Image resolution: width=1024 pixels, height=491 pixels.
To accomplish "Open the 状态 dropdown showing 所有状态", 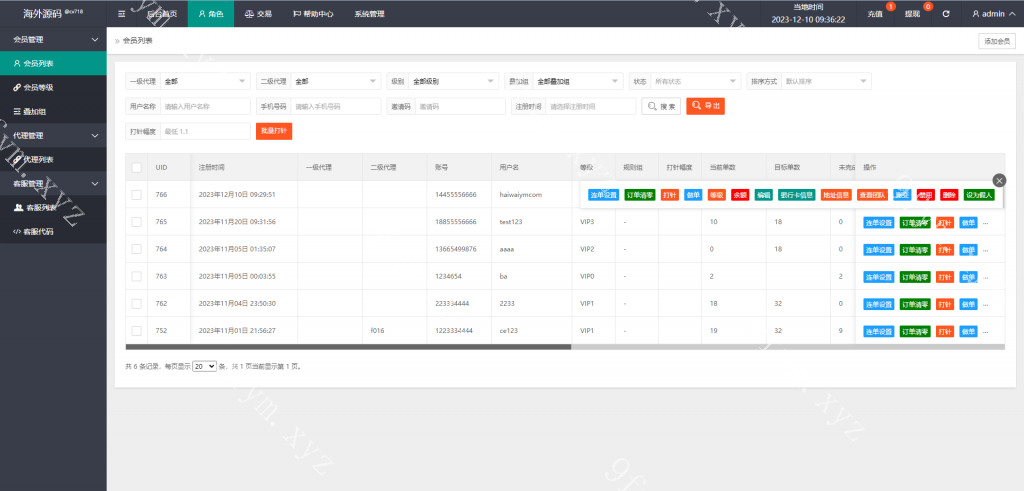I will coord(696,82).
